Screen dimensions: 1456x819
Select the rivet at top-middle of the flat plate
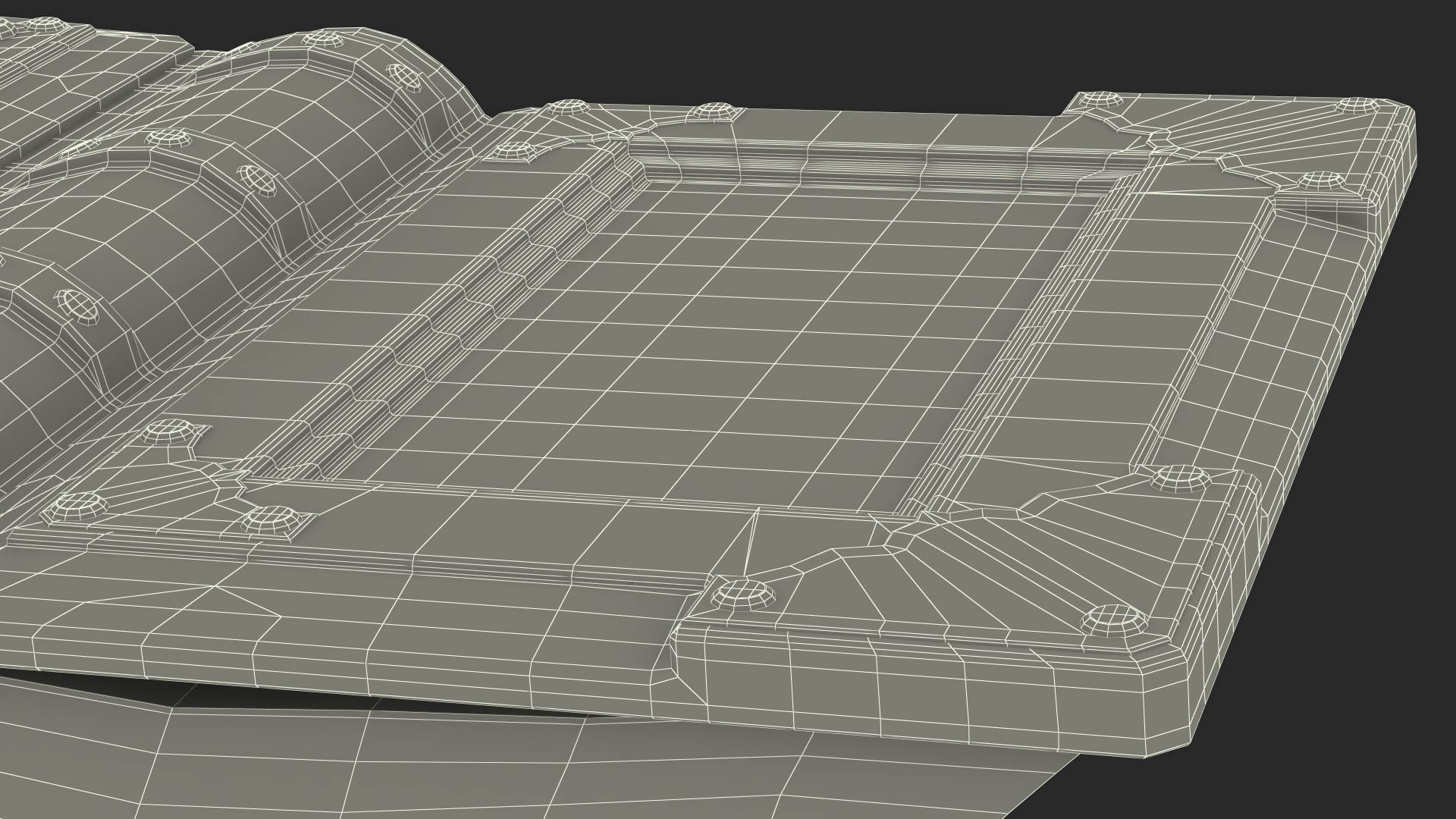tap(717, 112)
